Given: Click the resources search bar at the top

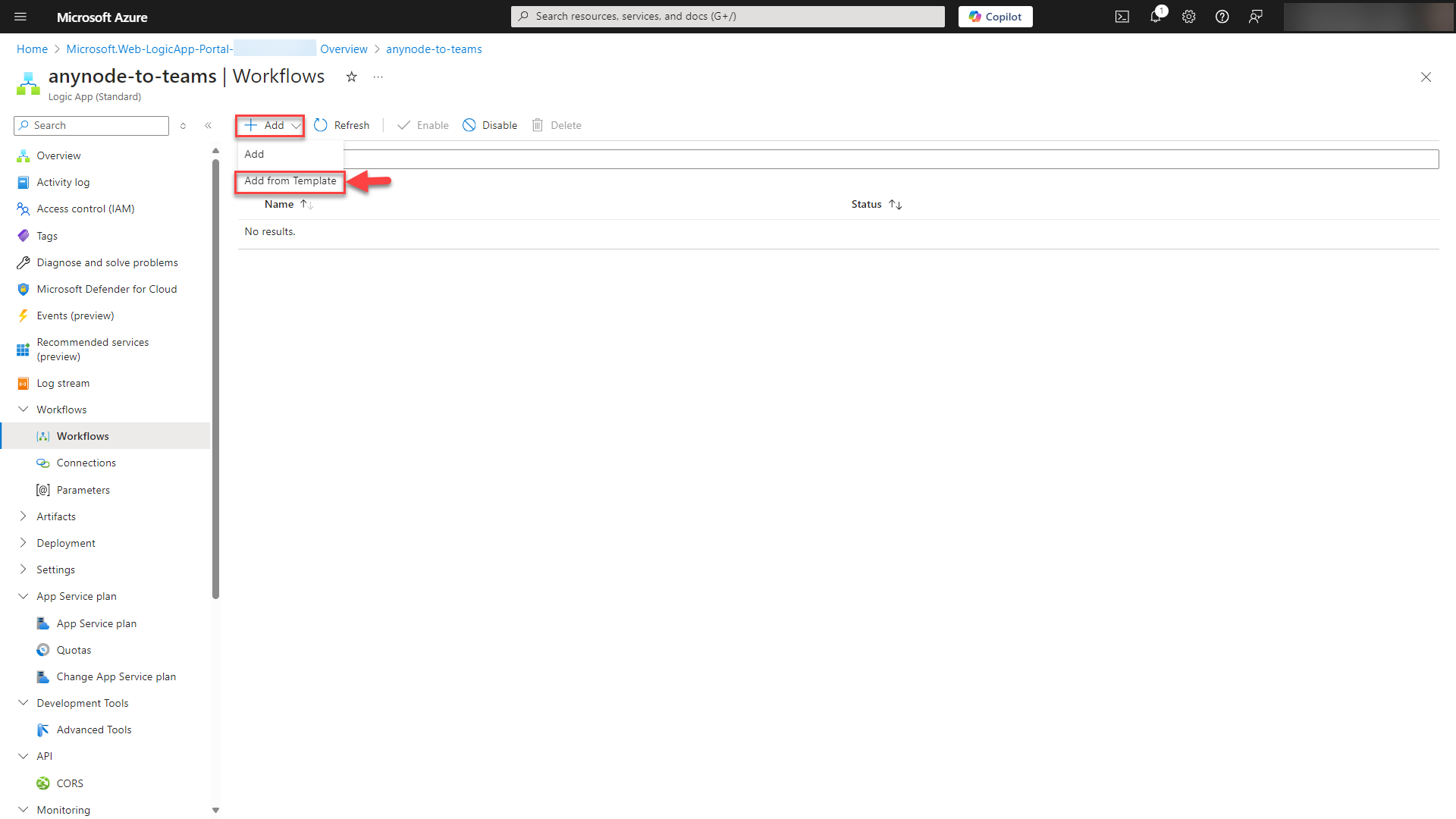Looking at the screenshot, I should [726, 16].
